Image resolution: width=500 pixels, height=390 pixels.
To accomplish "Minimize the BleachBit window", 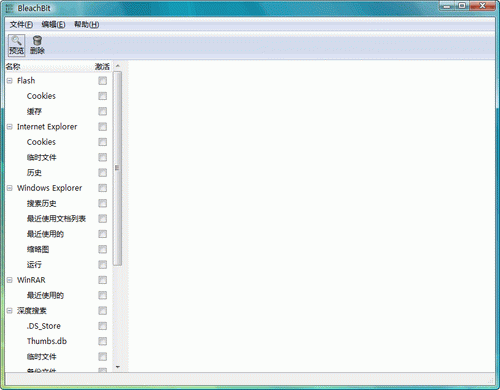I will pyautogui.click(x=447, y=6).
